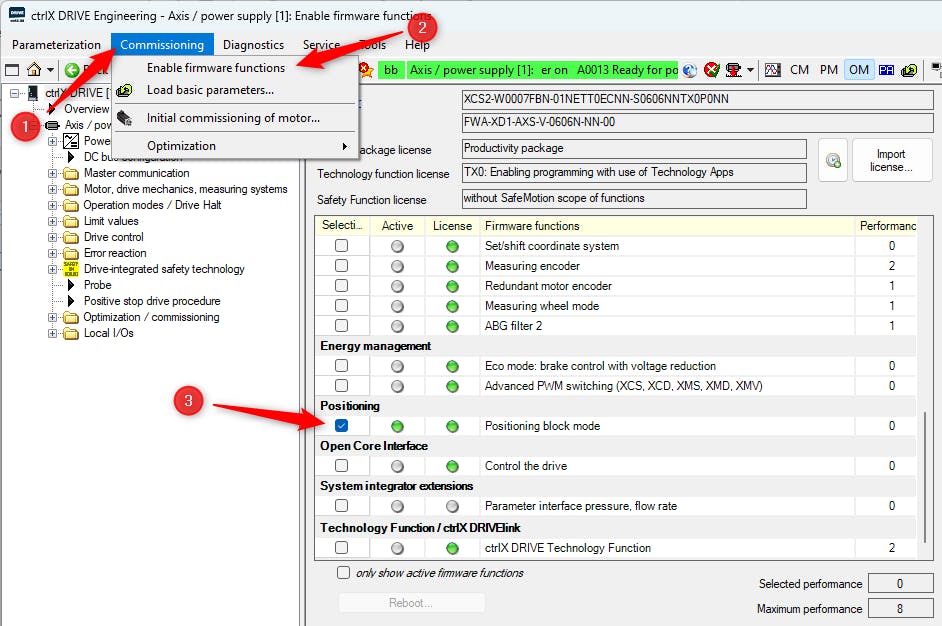Check only show active firmware functions

344,573
